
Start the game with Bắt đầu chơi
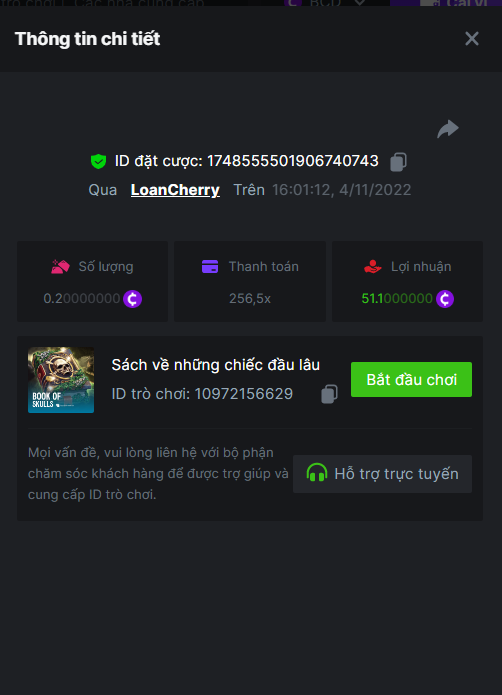point(411,379)
